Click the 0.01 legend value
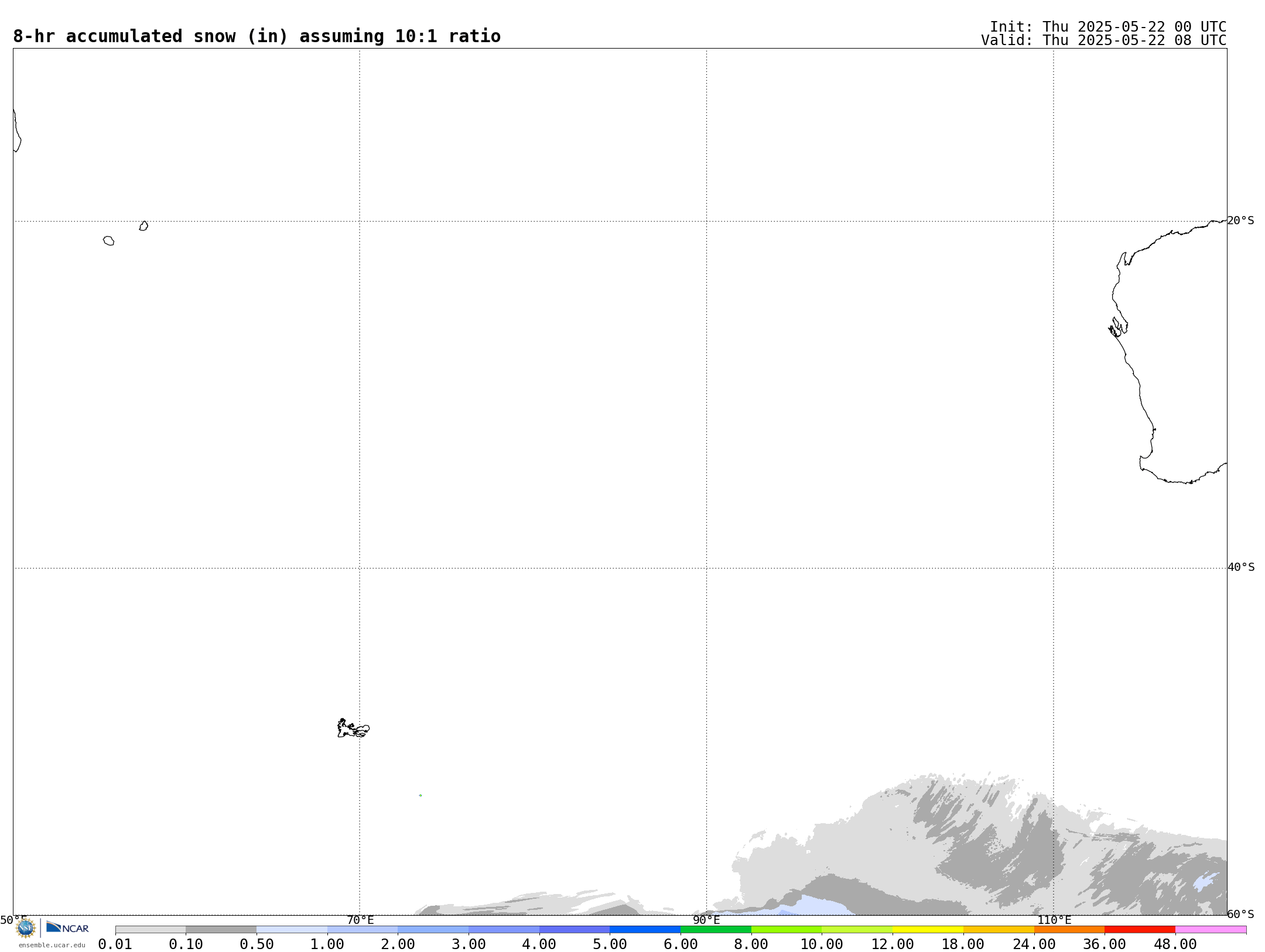 point(115,944)
